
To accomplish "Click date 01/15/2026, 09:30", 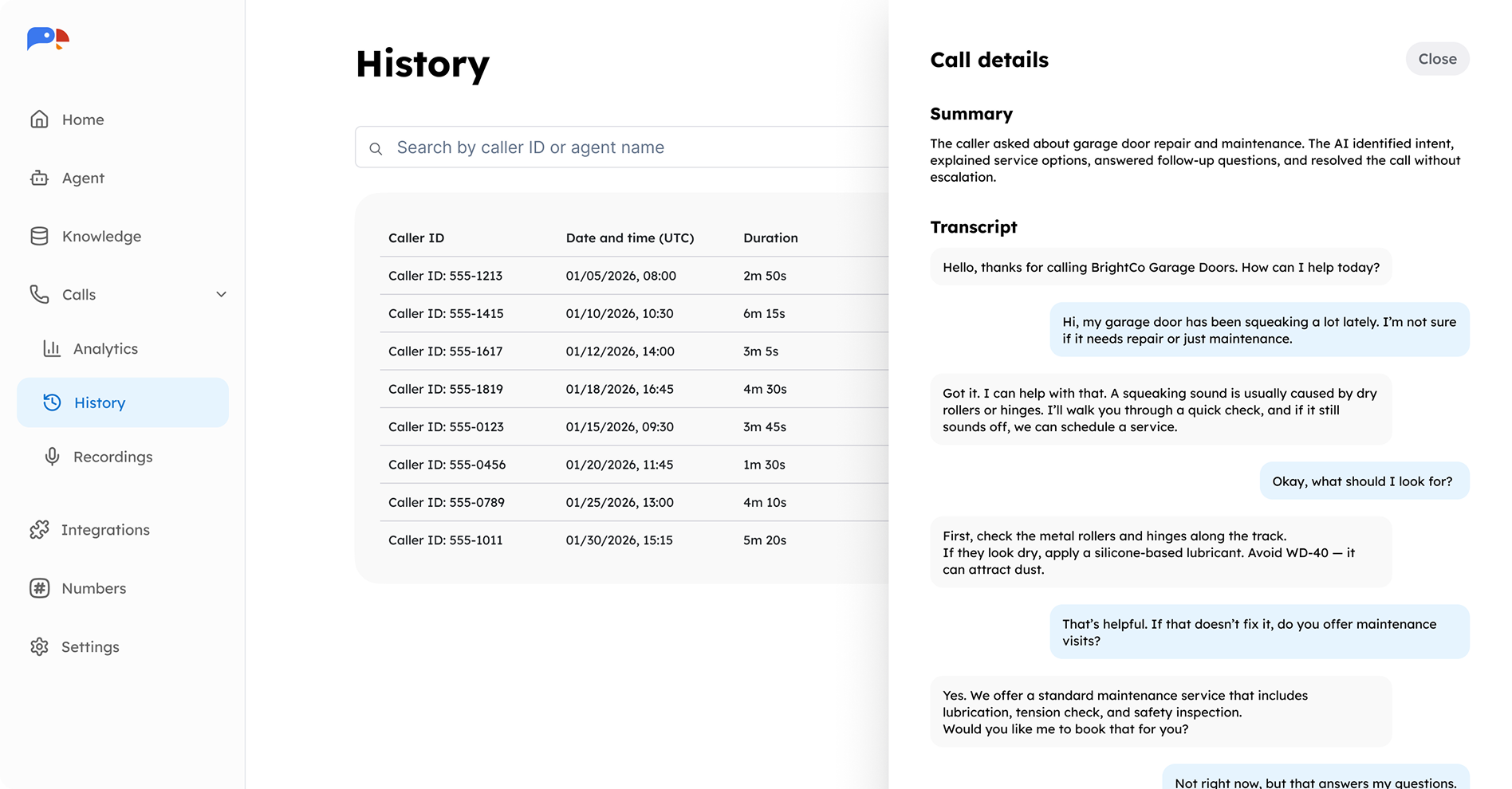I will point(620,426).
